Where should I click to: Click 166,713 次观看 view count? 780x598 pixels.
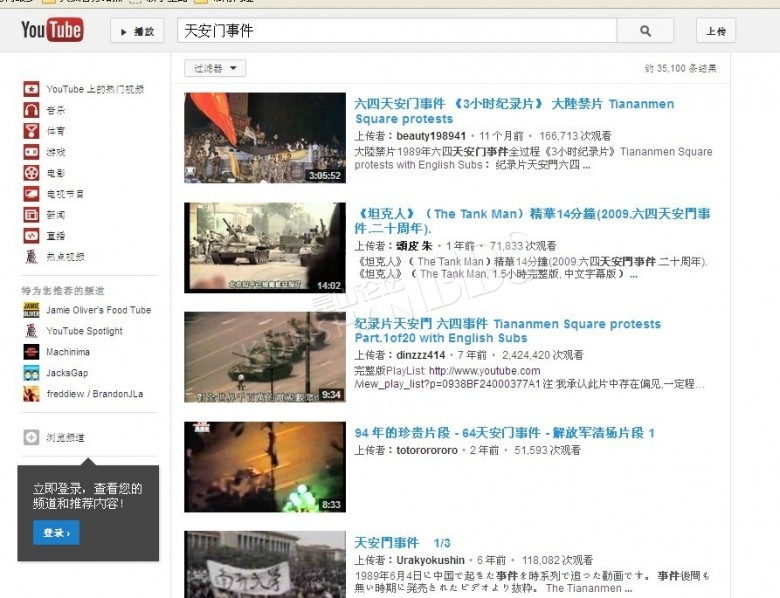point(575,136)
